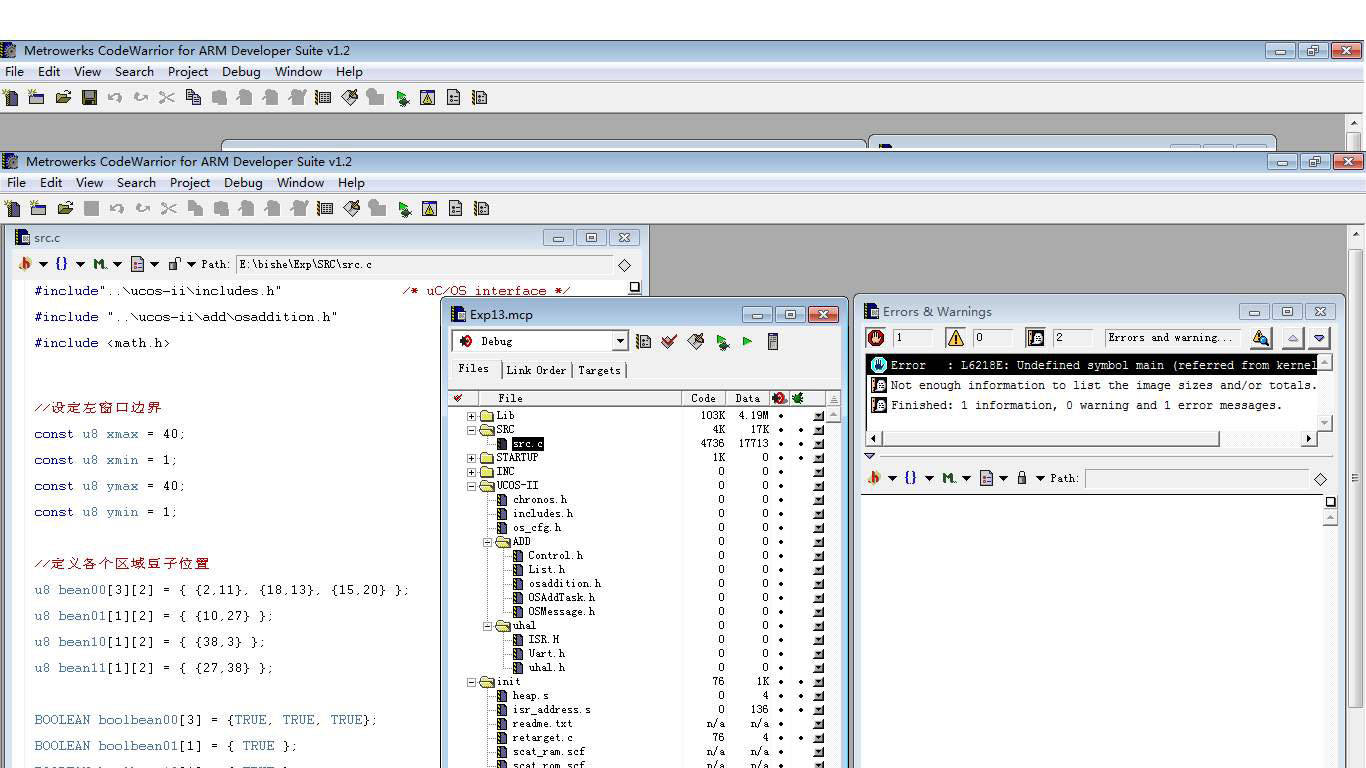
Task: Expand the Lib folder in file tree
Action: (472, 416)
